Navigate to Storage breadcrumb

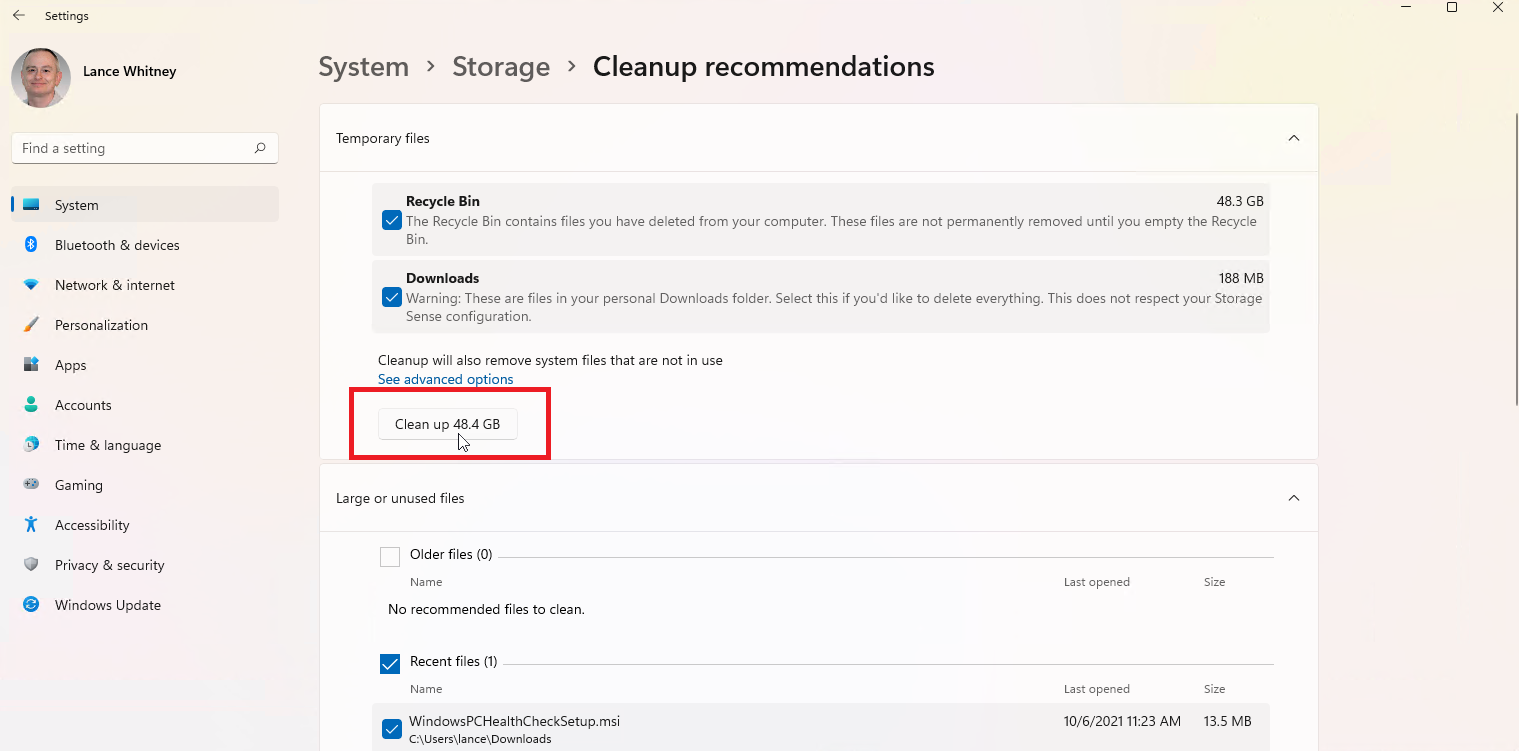point(501,67)
